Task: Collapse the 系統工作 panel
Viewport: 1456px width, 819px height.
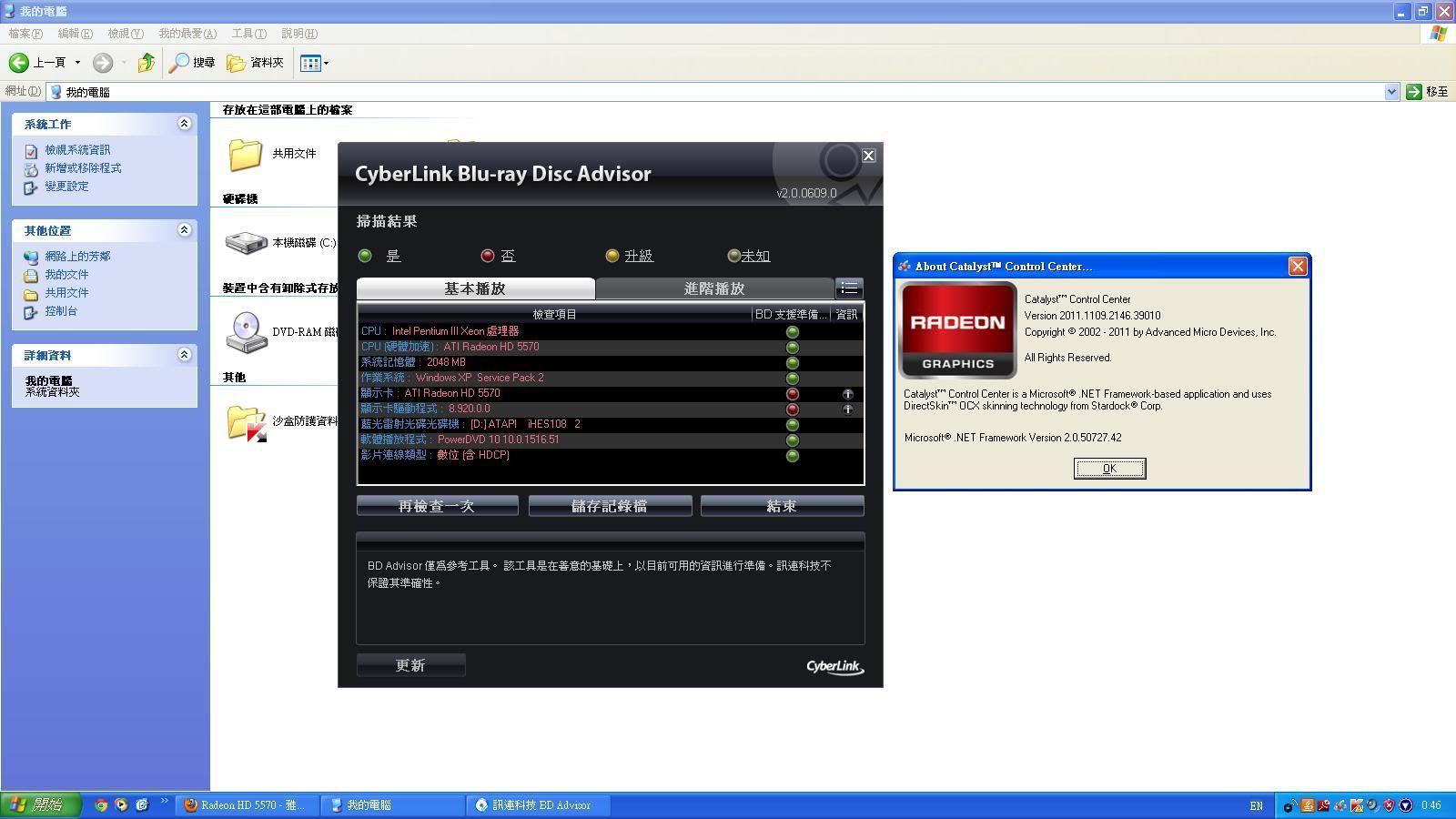Action: [x=184, y=124]
